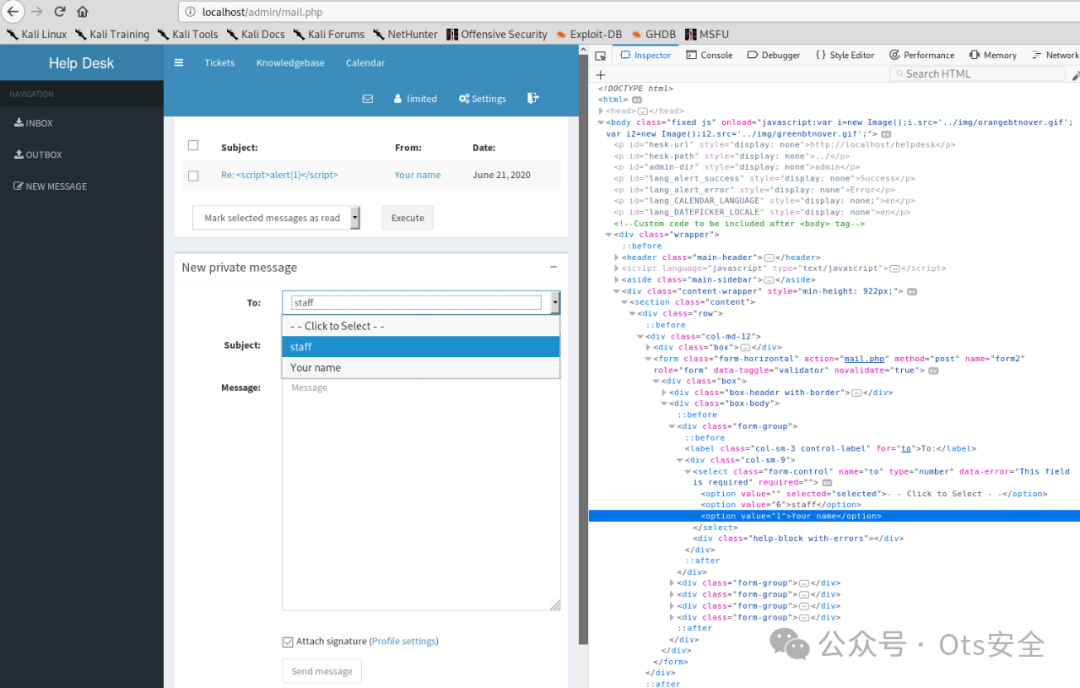Click the site info icon in address bar

coord(190,12)
